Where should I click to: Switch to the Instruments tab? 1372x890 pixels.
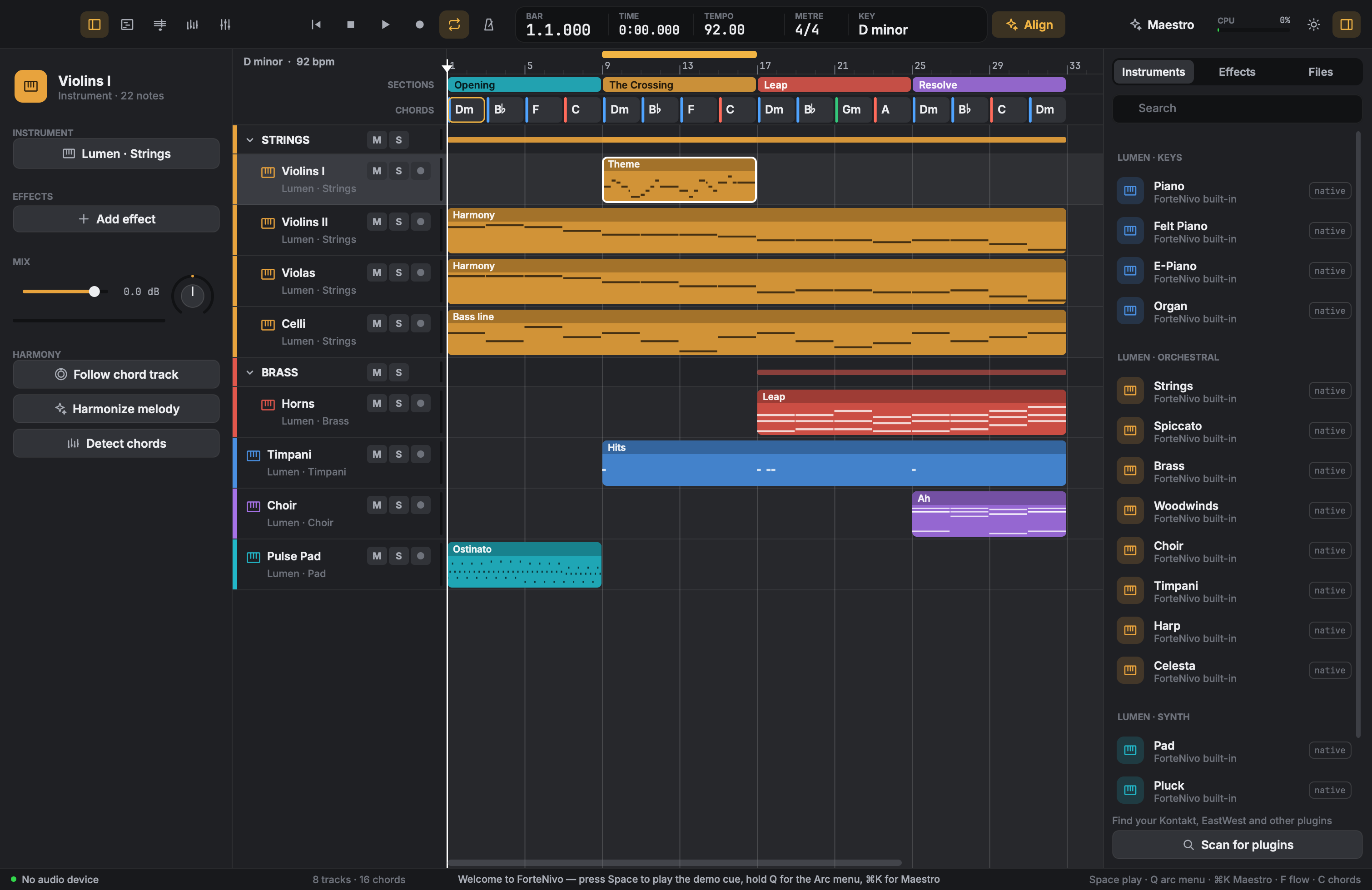tap(1153, 72)
